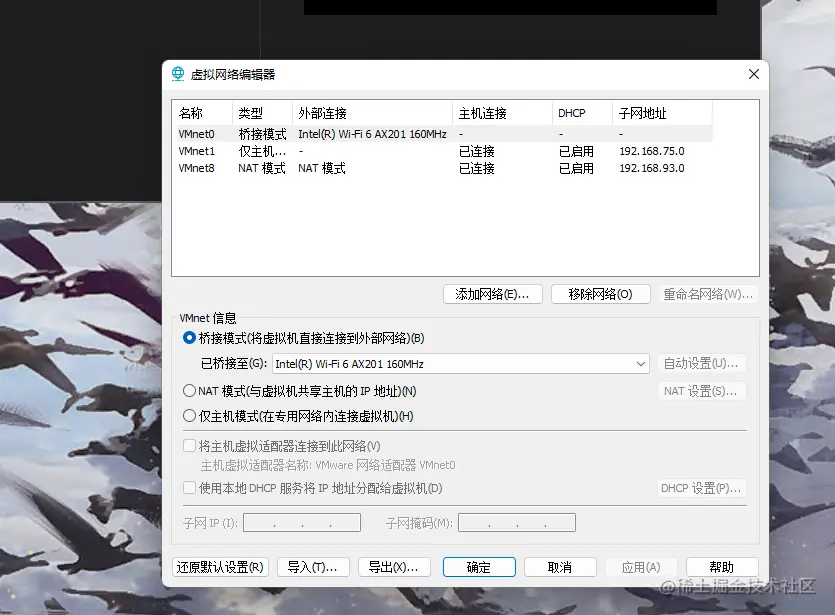The width and height of the screenshot is (835, 615).
Task: Select the VMnet1 row in network list
Action: point(444,151)
